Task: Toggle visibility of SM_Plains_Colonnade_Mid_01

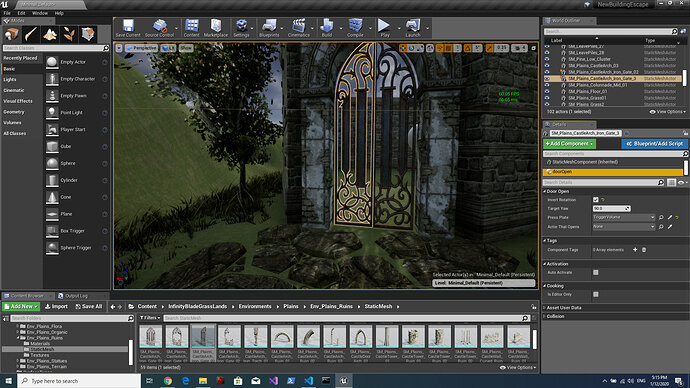Action: pos(547,85)
